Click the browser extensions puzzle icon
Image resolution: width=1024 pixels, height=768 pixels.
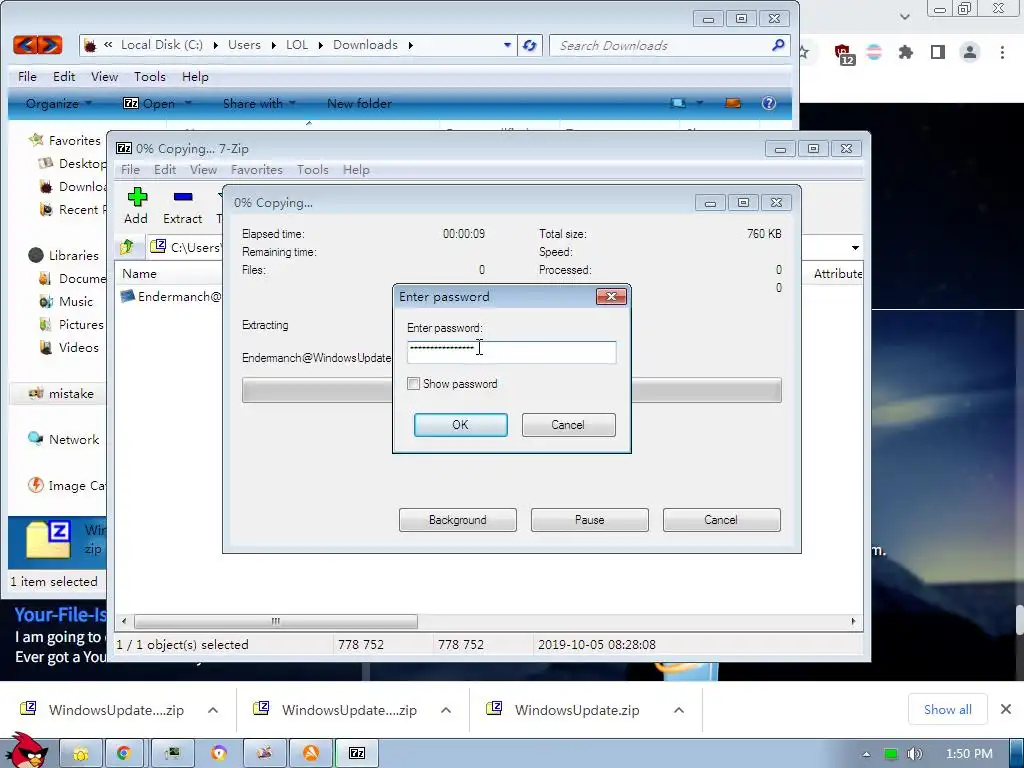[905, 52]
